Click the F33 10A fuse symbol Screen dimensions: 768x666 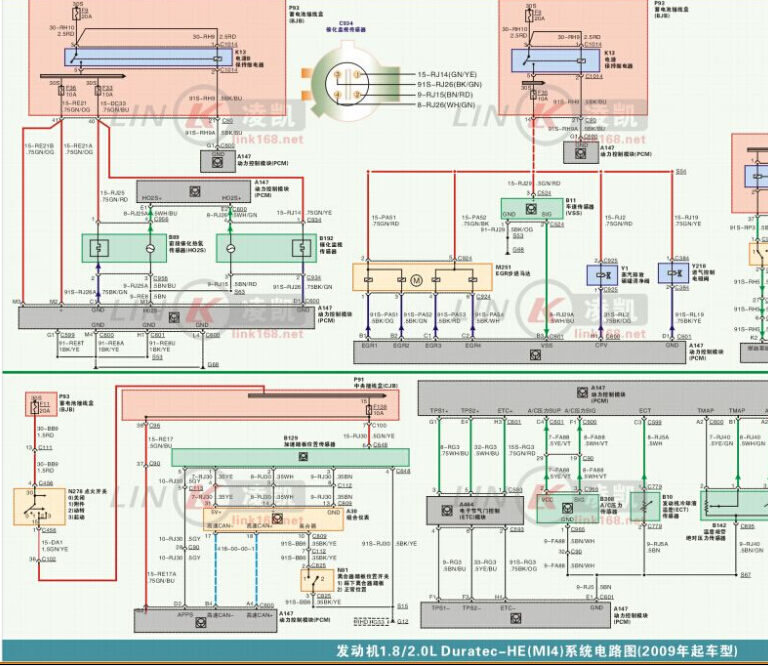(x=97, y=91)
